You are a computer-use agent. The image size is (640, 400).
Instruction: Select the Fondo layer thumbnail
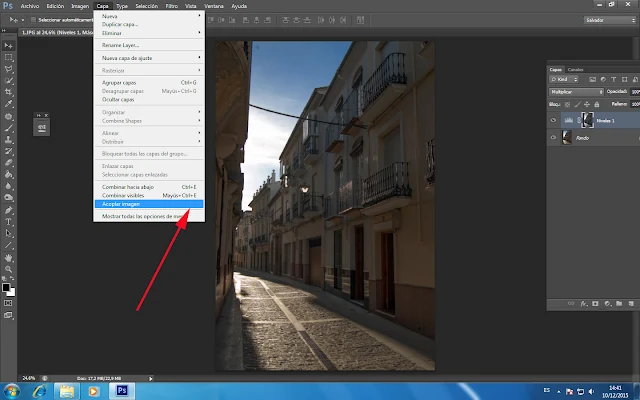coord(567,138)
